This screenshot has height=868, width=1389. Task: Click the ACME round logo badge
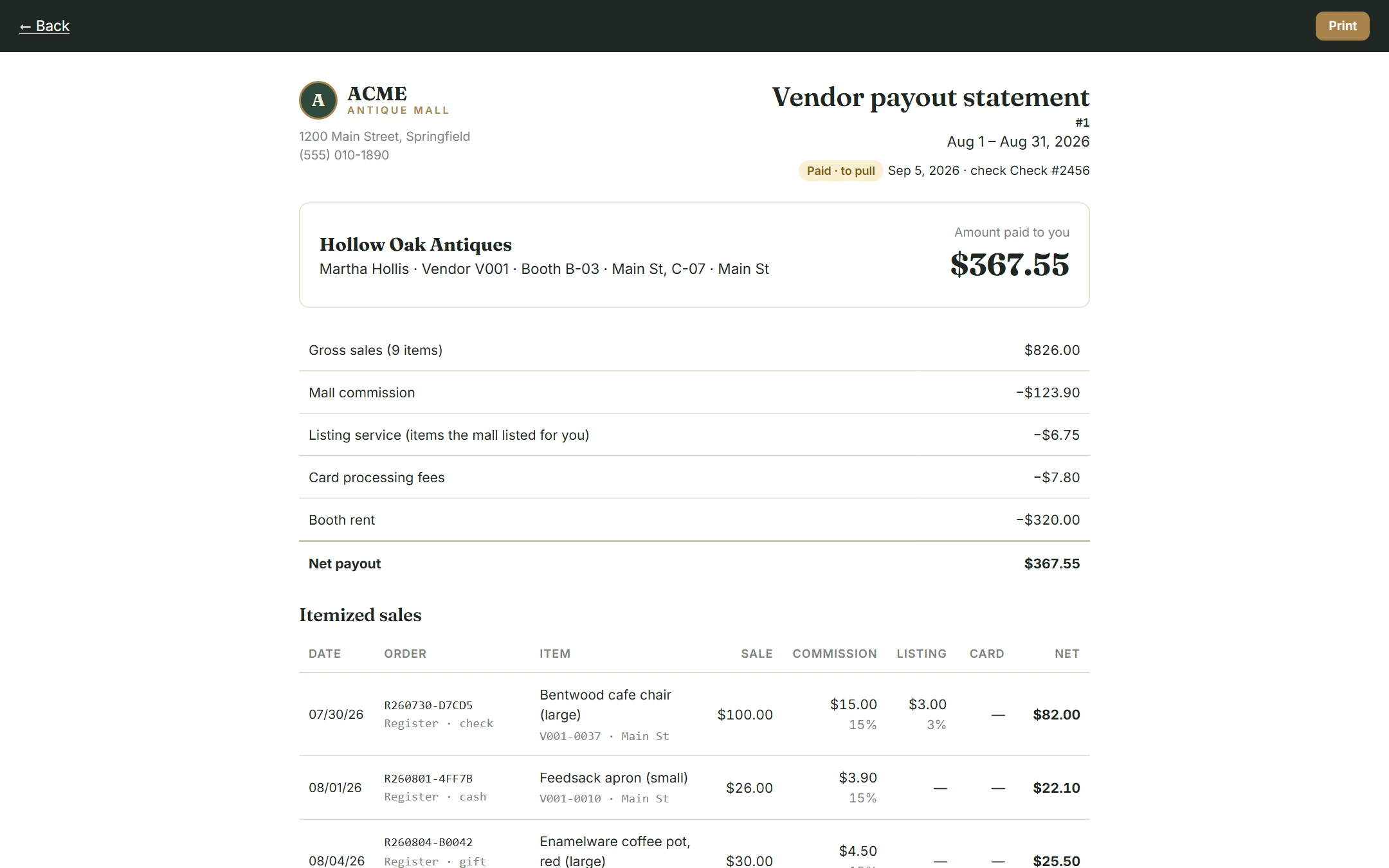click(x=318, y=100)
